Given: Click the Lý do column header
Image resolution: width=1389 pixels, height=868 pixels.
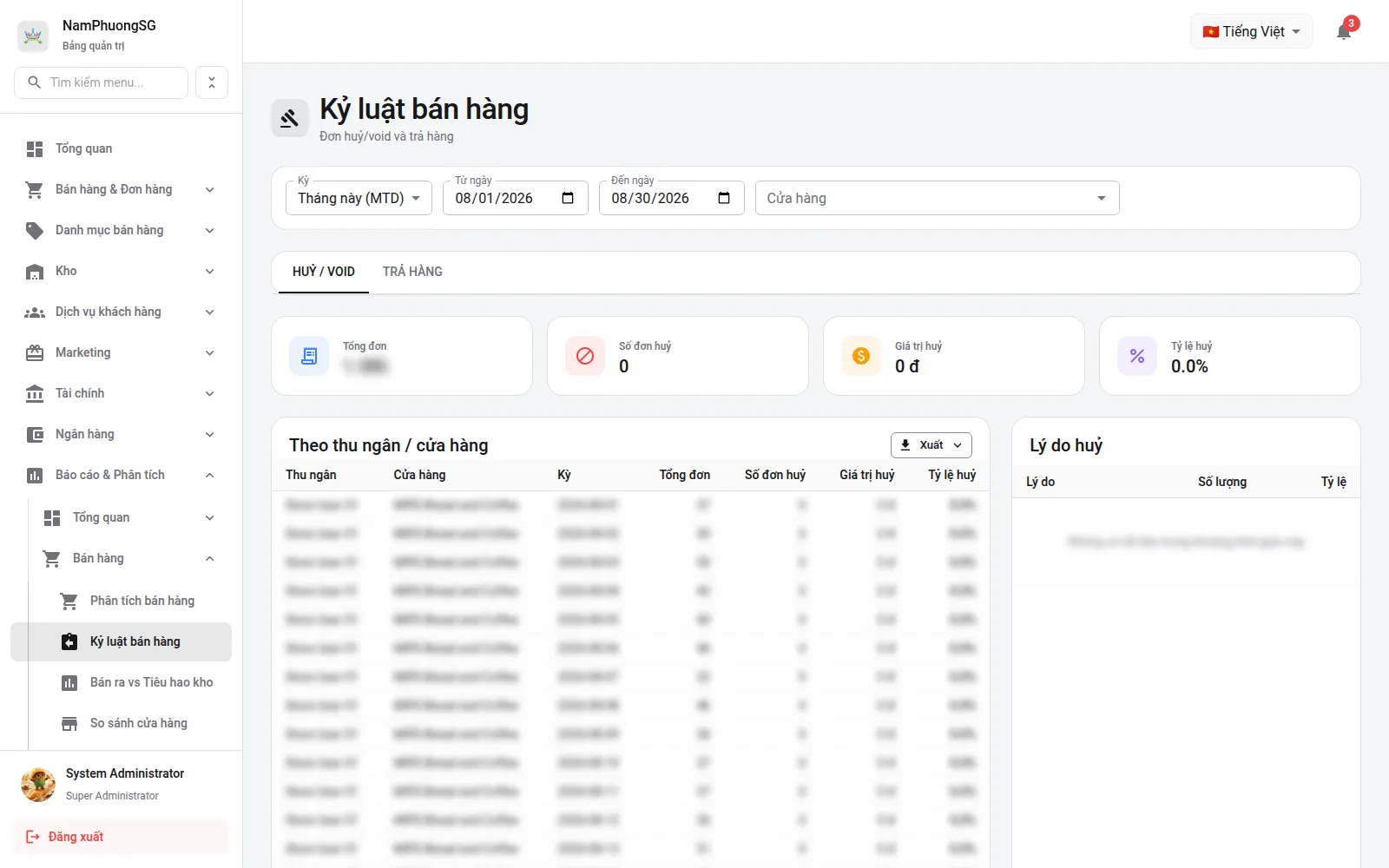Looking at the screenshot, I should (1040, 482).
